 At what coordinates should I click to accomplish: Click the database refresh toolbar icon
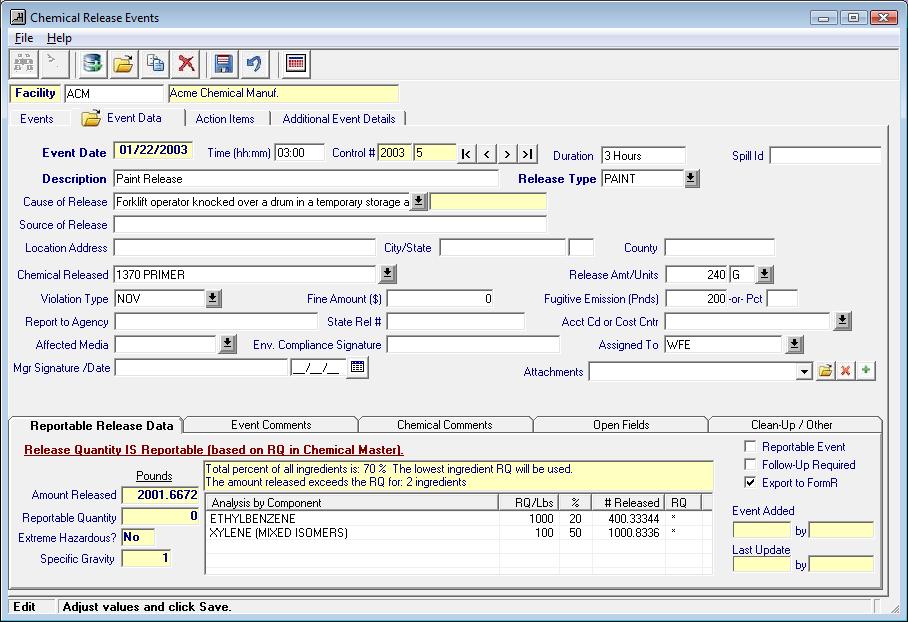click(x=93, y=63)
